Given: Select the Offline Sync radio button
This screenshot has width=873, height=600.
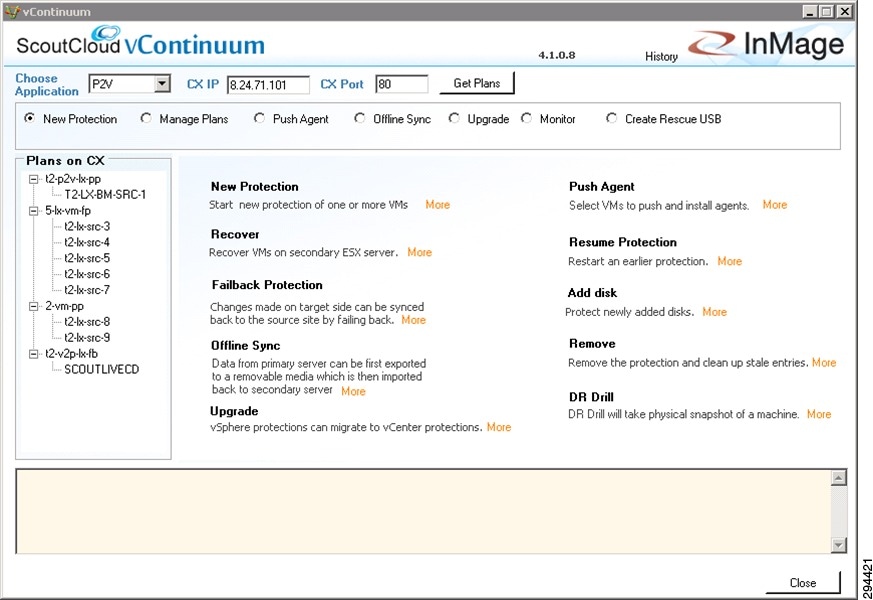Looking at the screenshot, I should [360, 118].
